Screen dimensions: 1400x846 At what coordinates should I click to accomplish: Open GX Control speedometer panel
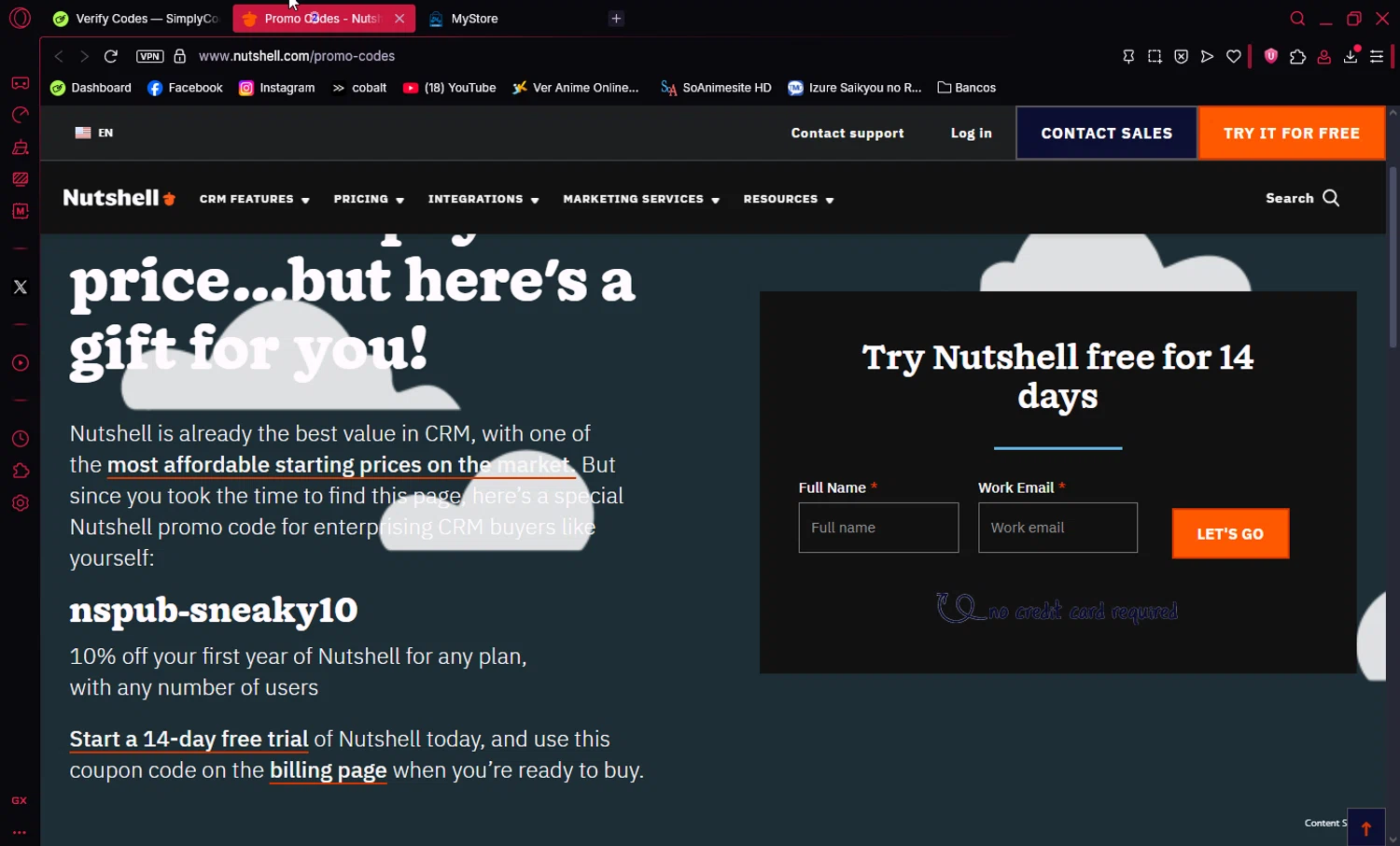coord(20,115)
